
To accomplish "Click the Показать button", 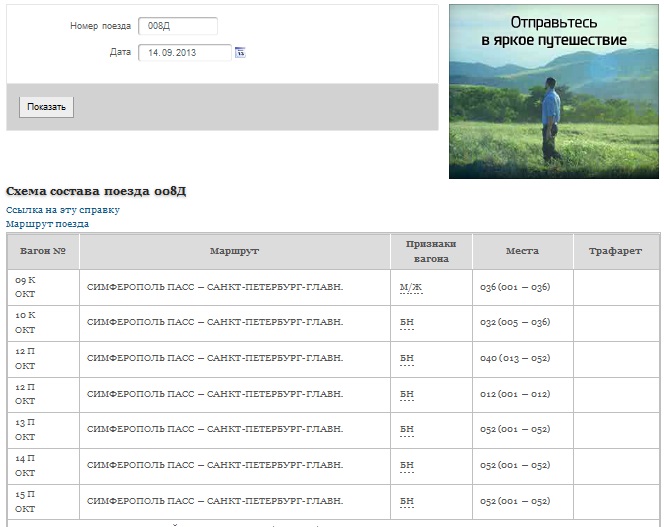I will pyautogui.click(x=46, y=107).
